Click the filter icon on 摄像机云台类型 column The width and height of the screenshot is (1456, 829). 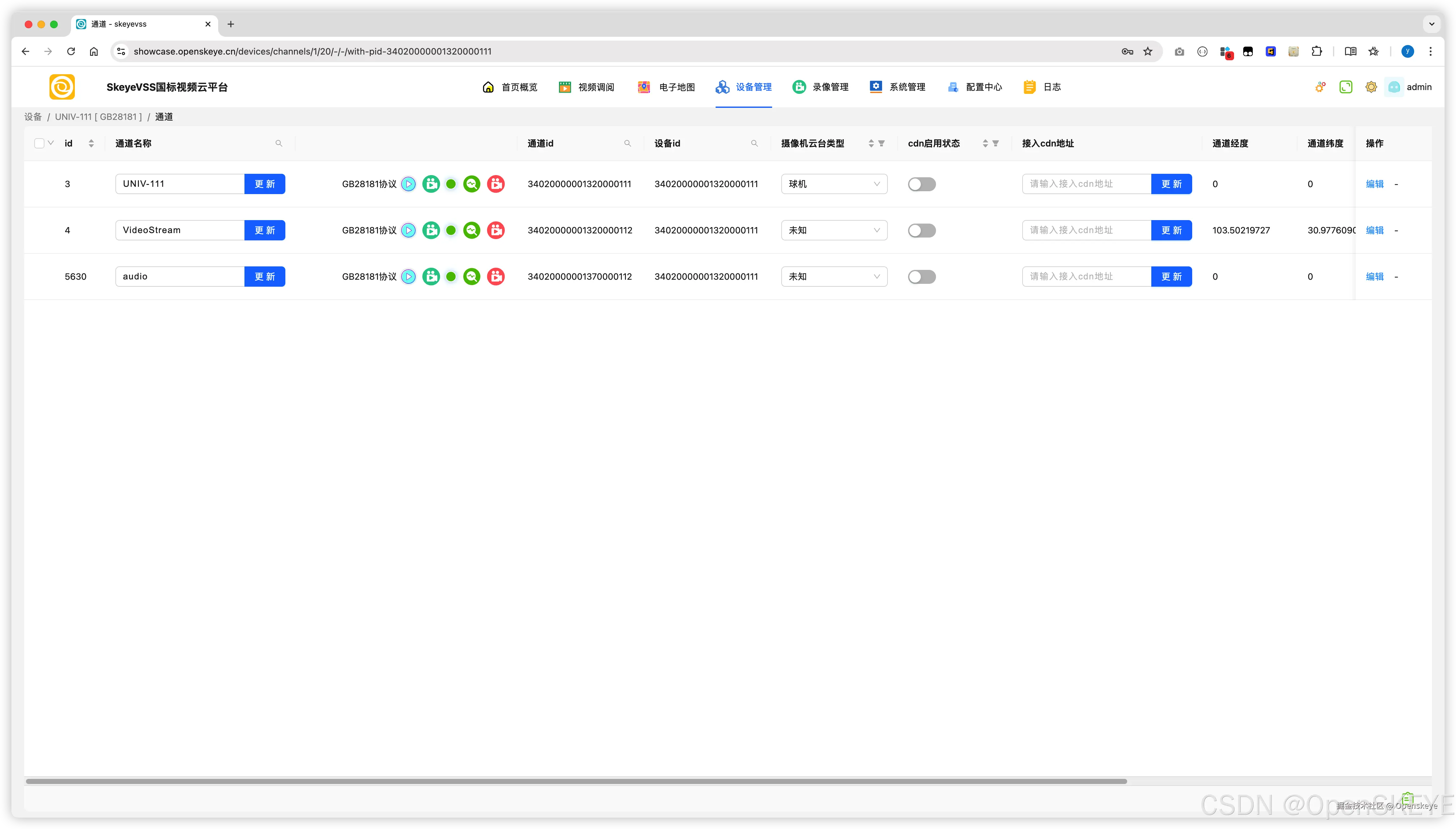tap(882, 143)
